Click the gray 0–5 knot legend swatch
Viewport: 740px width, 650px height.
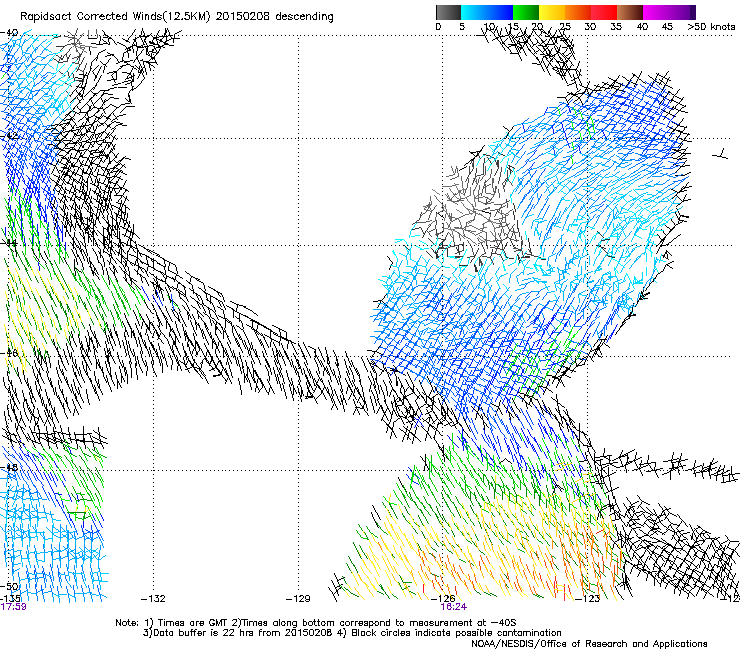click(448, 12)
